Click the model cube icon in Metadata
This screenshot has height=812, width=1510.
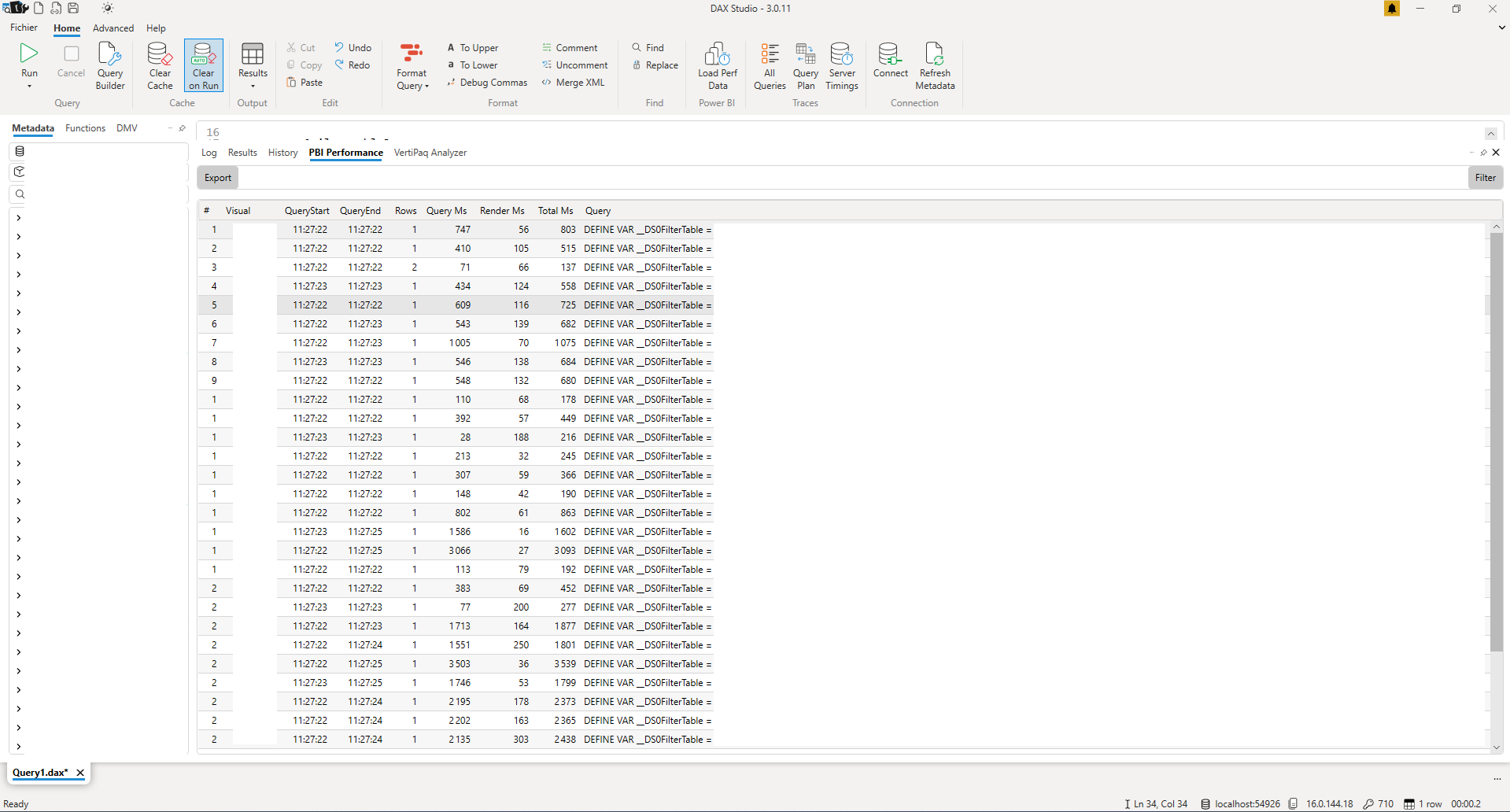point(20,172)
